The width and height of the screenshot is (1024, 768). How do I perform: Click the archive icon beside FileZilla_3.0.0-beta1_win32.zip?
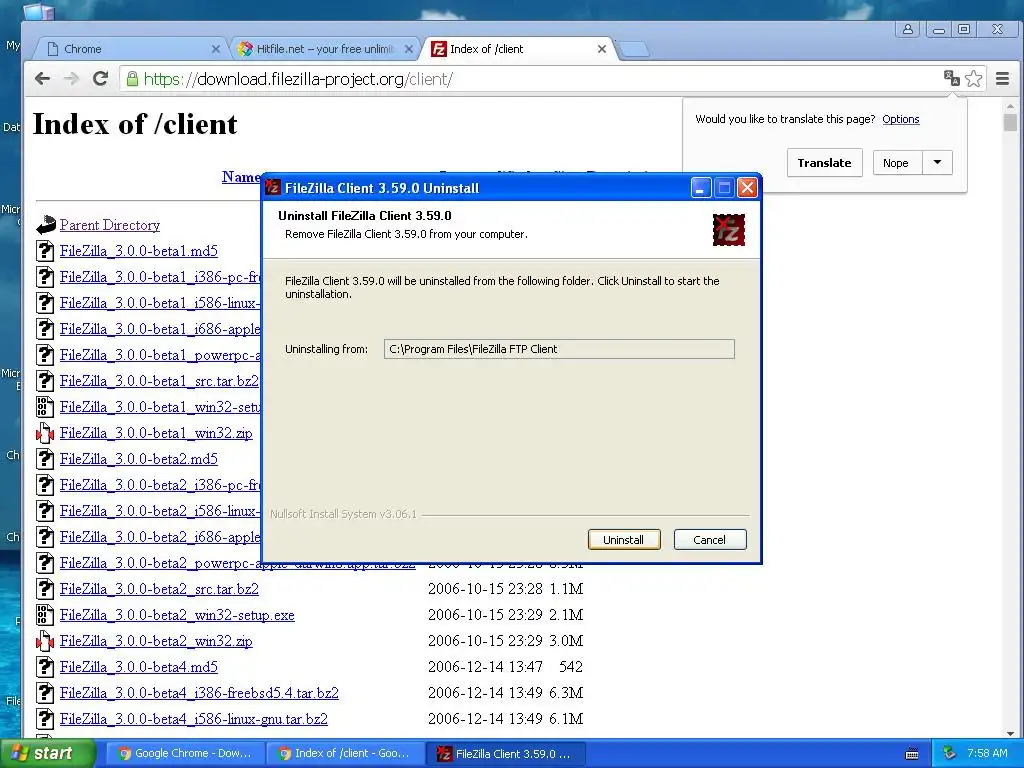pos(44,433)
